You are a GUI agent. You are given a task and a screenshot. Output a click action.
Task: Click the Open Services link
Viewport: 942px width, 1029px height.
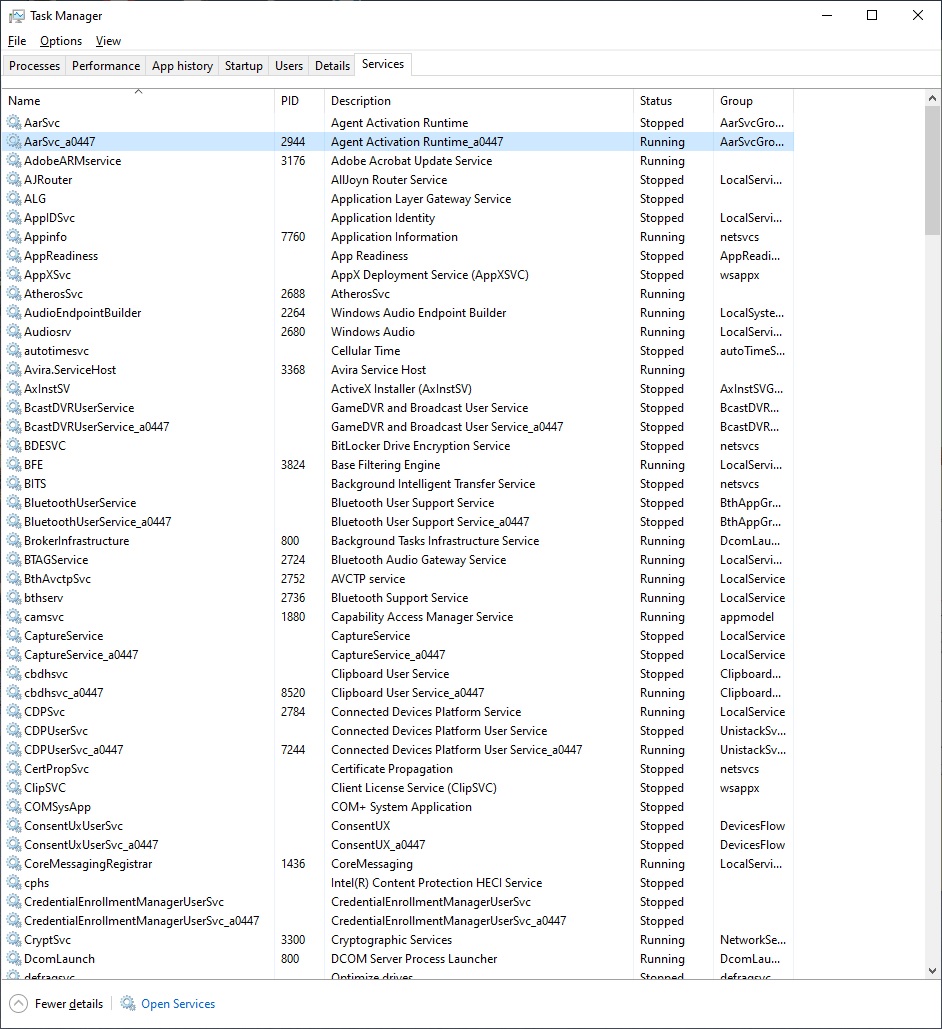point(178,1003)
